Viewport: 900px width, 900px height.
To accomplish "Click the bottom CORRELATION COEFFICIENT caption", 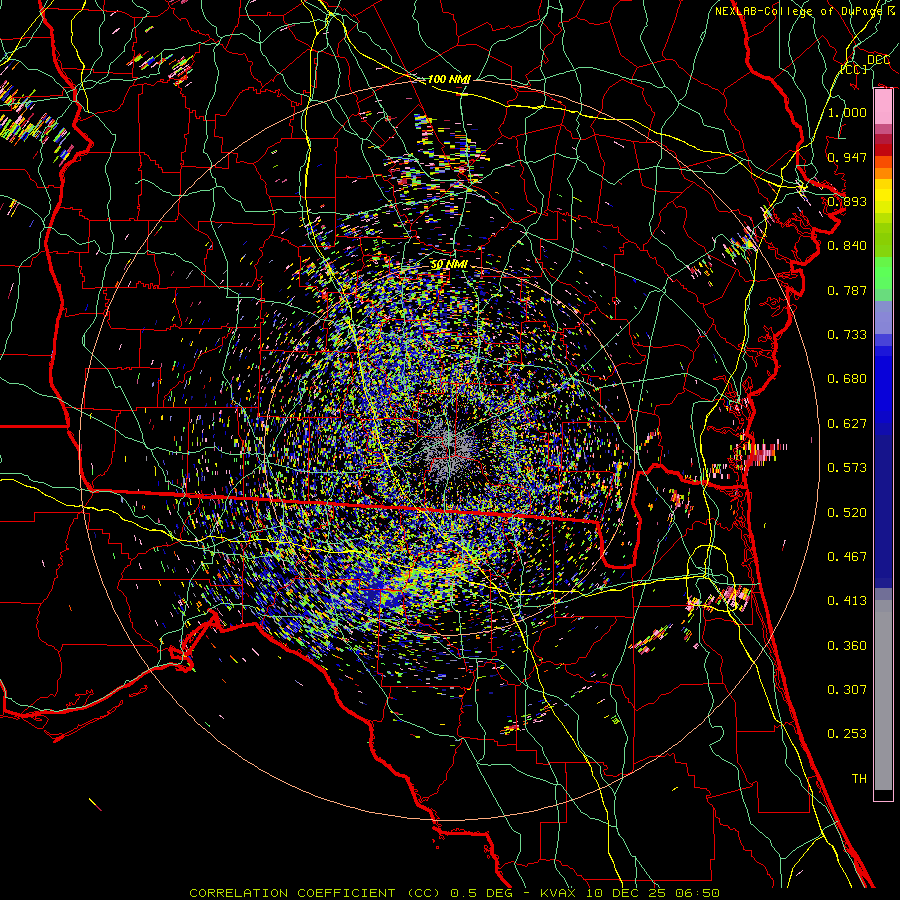I will pyautogui.click(x=454, y=893).
